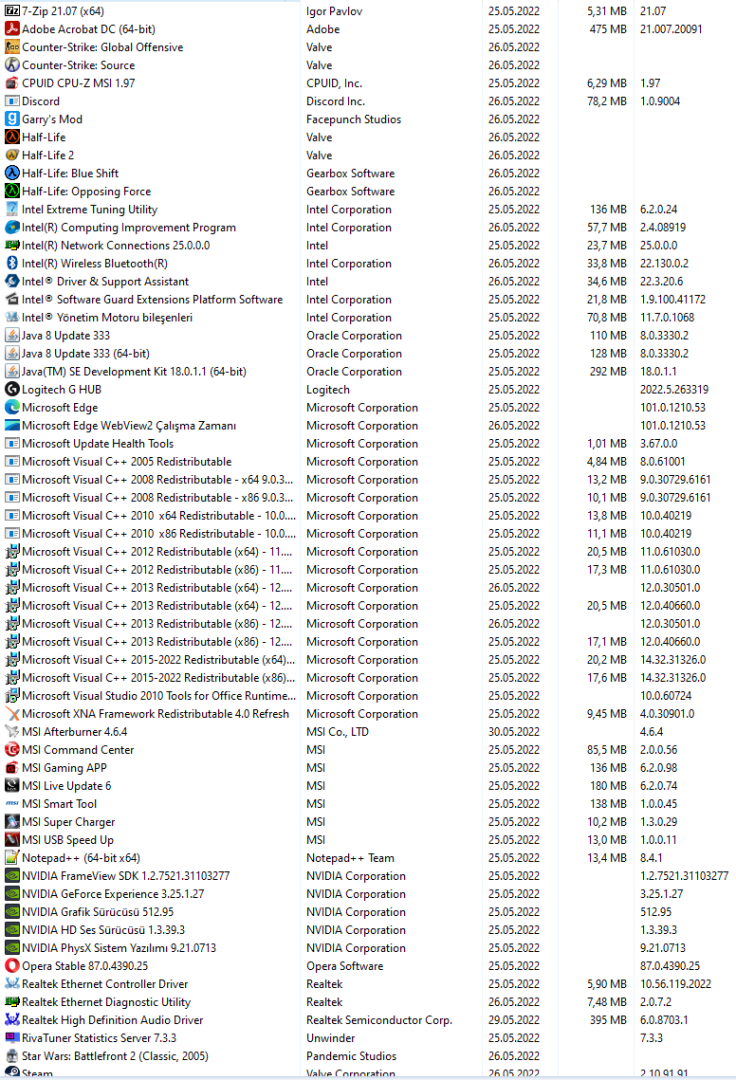Click the Counter-Strike: Source icon

click(12, 65)
